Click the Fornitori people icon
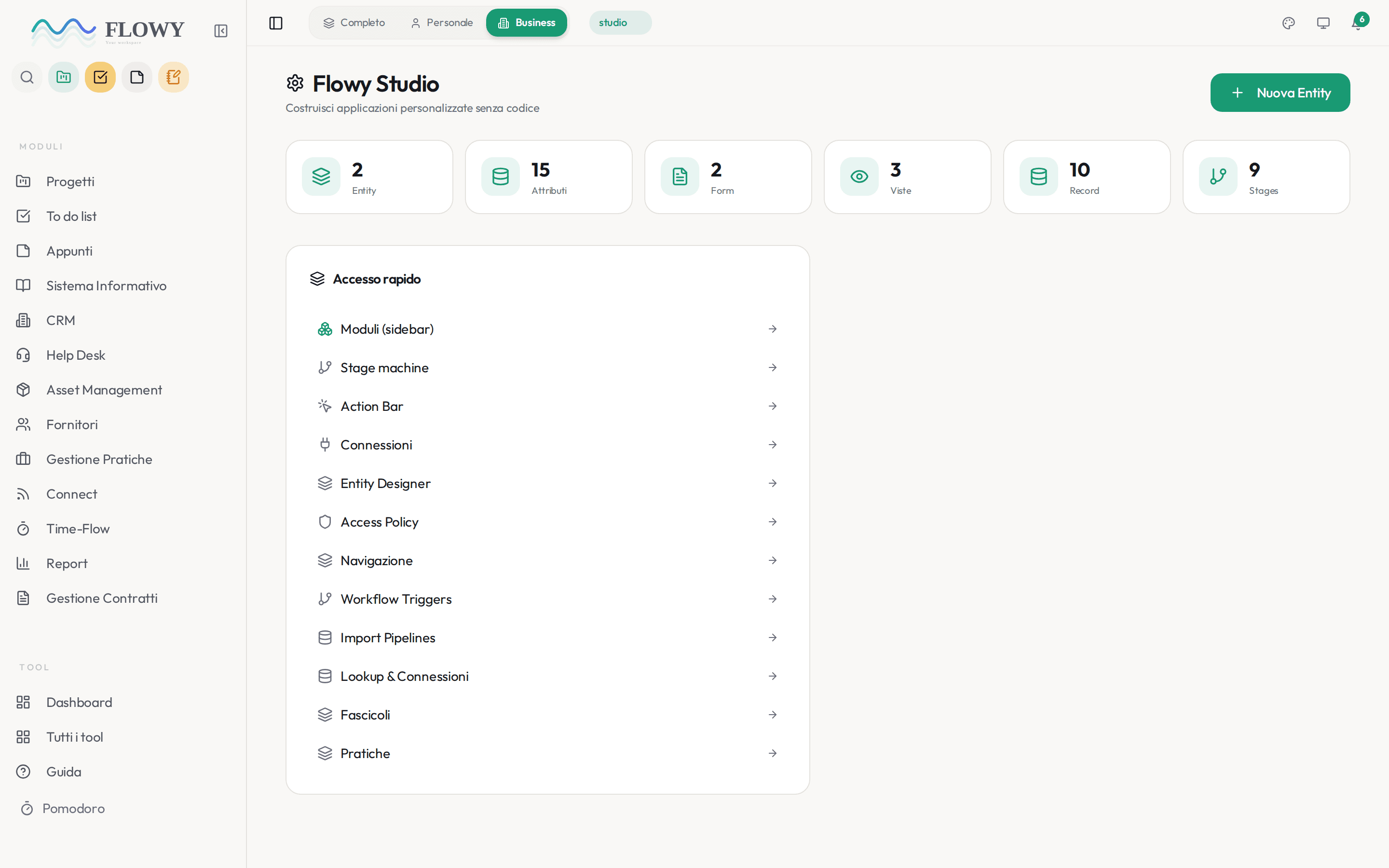Viewport: 1389px width, 868px height. pos(23,425)
